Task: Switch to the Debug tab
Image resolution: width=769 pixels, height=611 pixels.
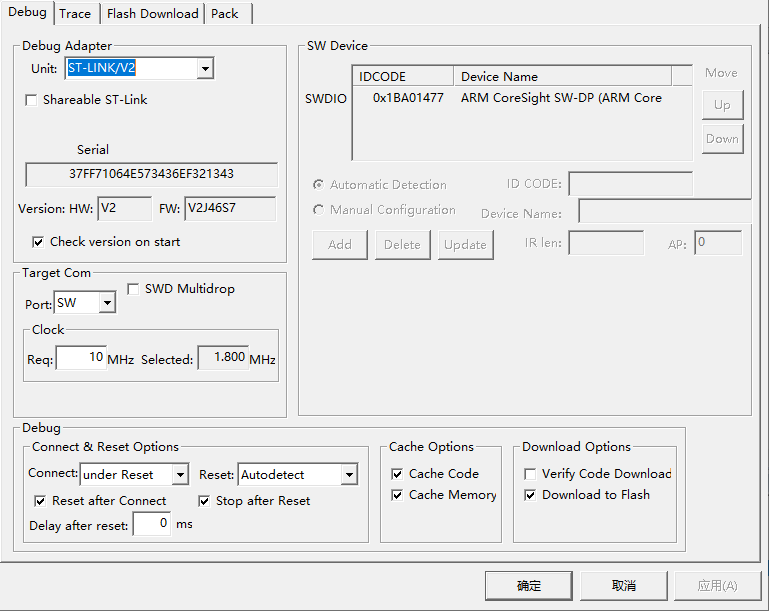Action: pyautogui.click(x=27, y=12)
